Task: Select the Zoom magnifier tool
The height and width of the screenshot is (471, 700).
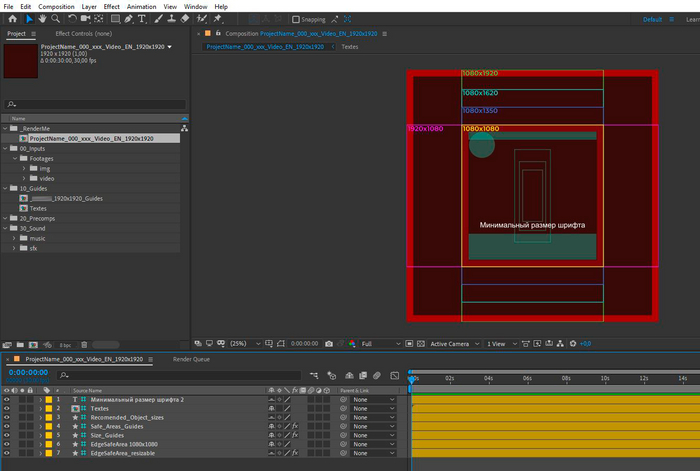Action: [54, 19]
